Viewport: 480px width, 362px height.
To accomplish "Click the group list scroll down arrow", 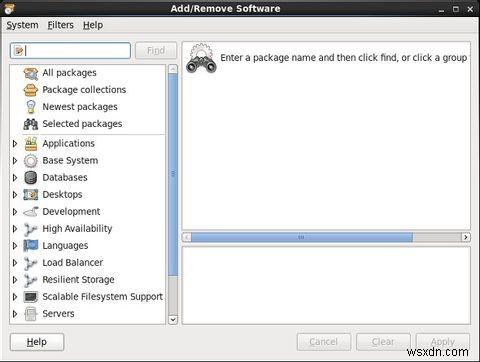I will point(173,320).
